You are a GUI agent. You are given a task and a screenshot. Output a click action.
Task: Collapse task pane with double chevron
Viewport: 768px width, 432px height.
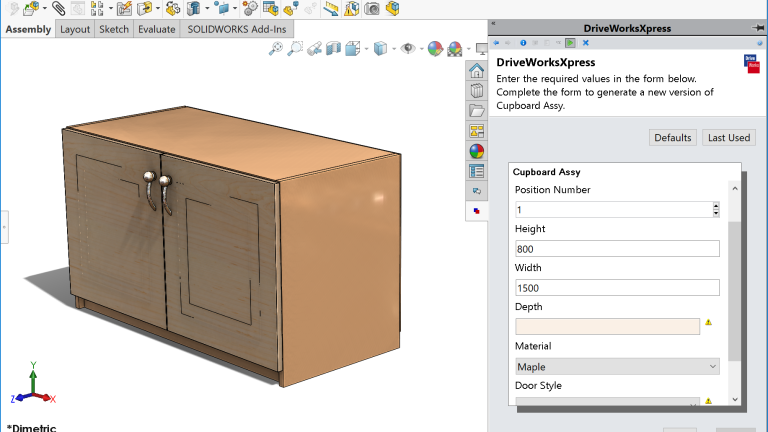[x=493, y=23]
